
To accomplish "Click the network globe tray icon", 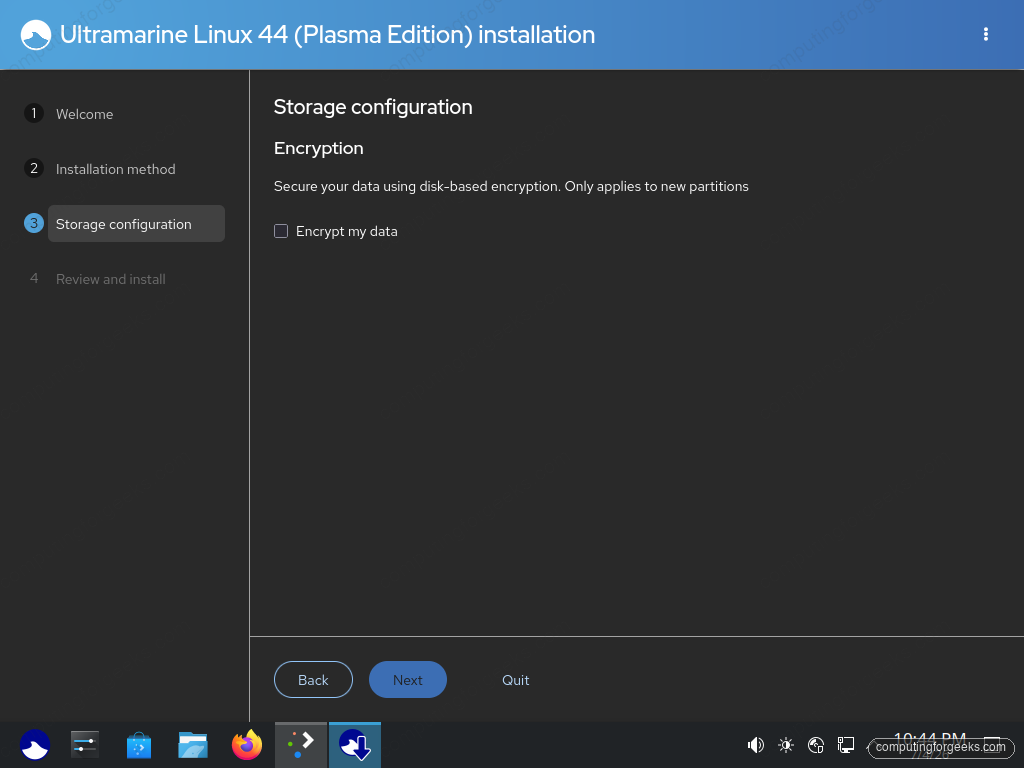I will (x=816, y=745).
